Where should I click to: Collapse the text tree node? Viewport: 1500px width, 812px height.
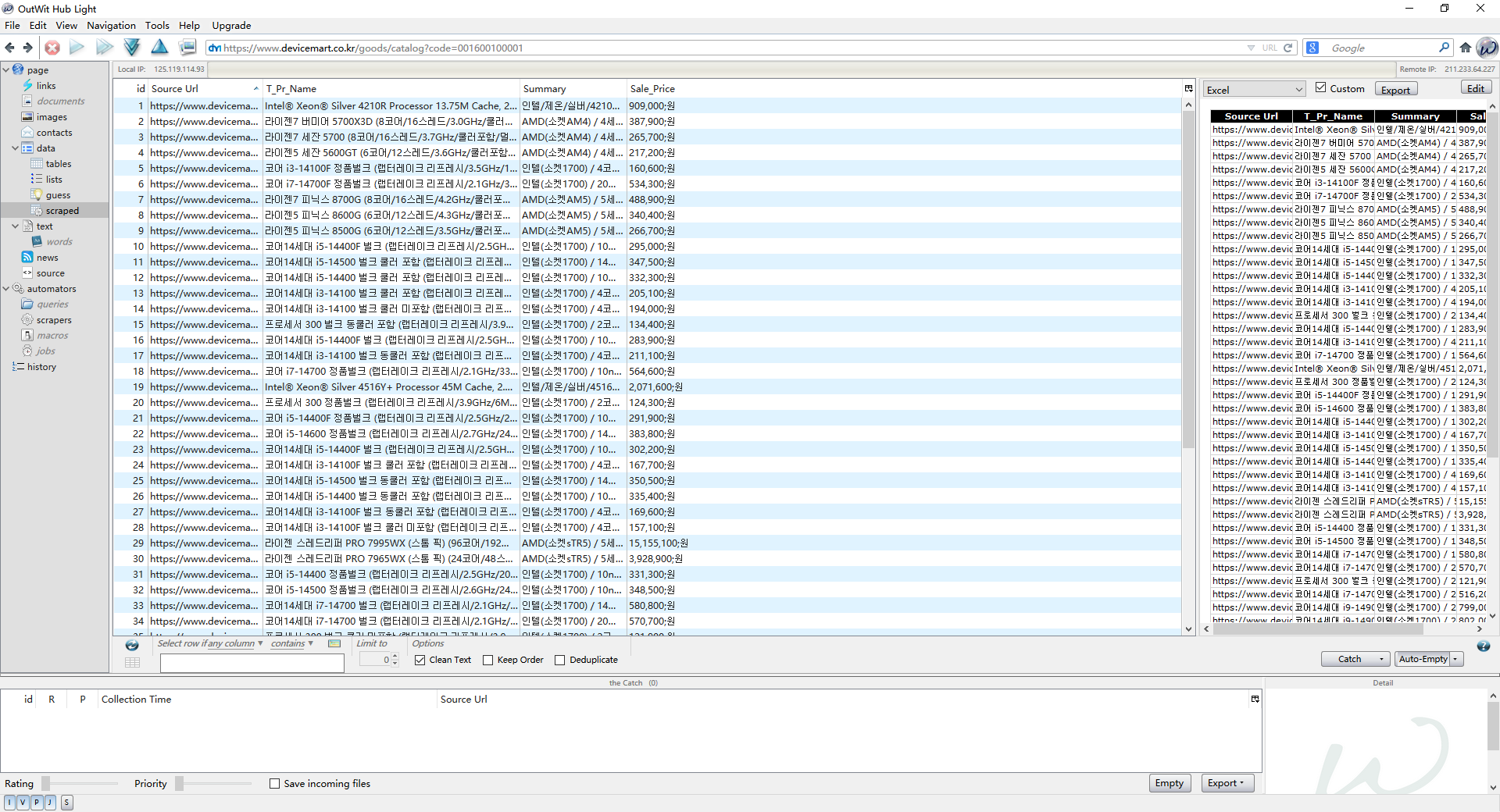(x=15, y=226)
